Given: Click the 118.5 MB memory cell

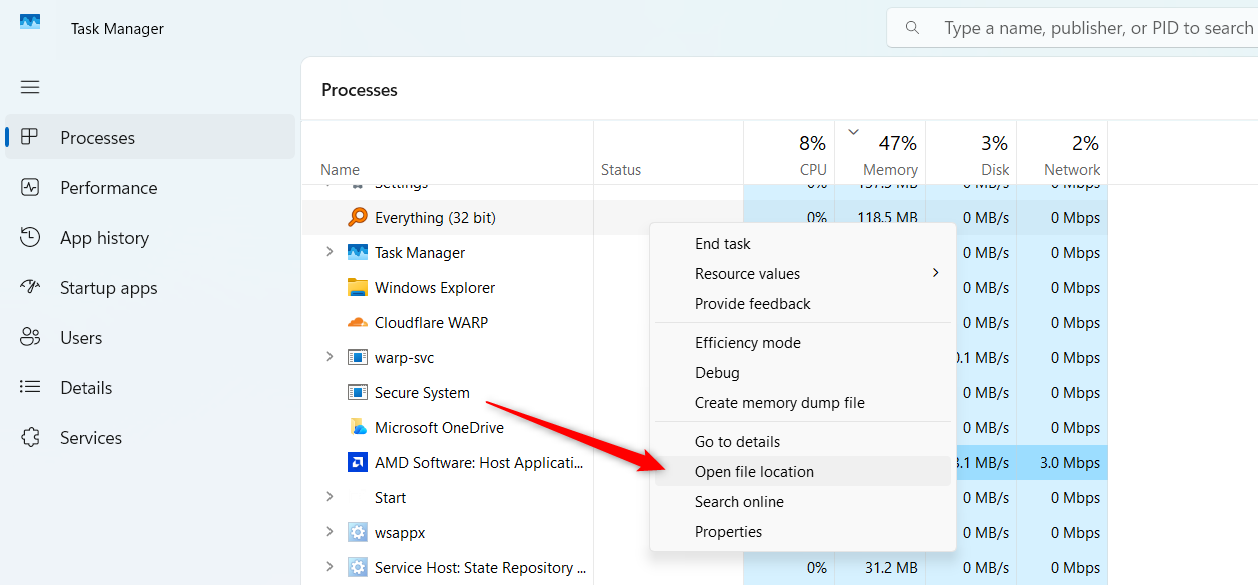Looking at the screenshot, I should point(879,217).
